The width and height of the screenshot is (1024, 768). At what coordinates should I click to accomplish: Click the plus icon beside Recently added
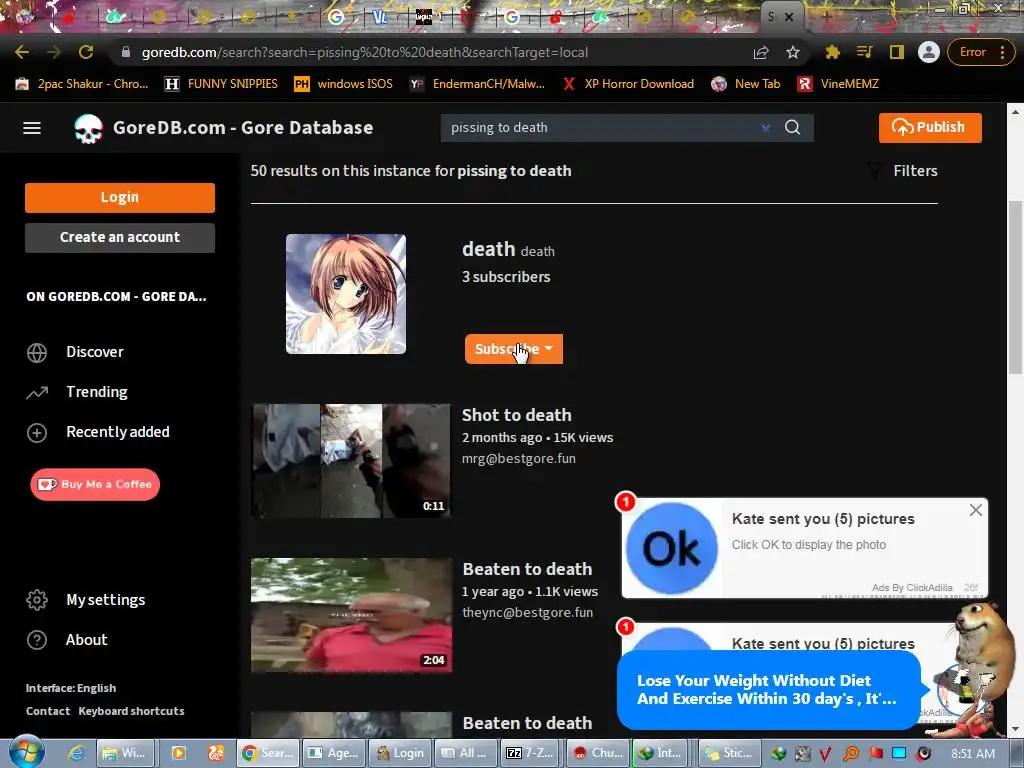37,432
